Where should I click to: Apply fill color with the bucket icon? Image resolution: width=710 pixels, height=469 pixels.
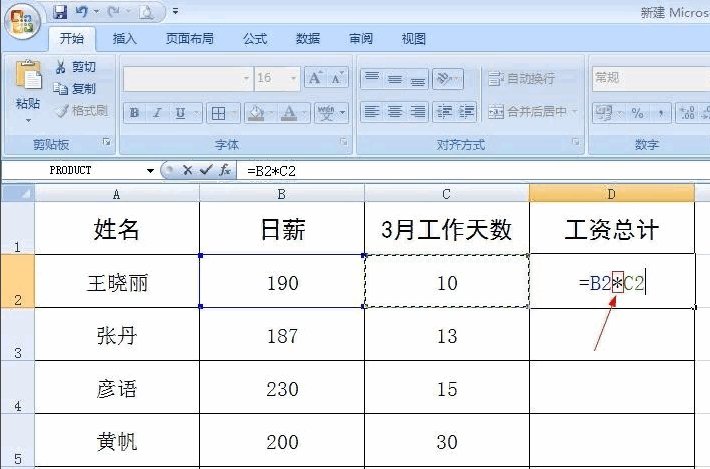pyautogui.click(x=256, y=113)
